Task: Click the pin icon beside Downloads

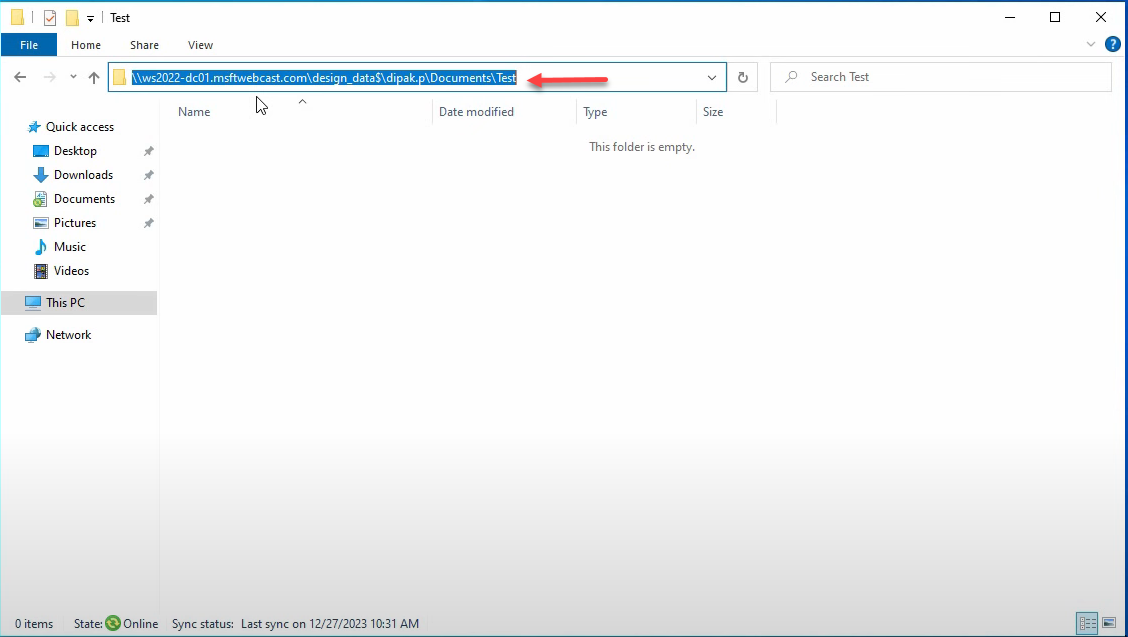Action: tap(148, 175)
